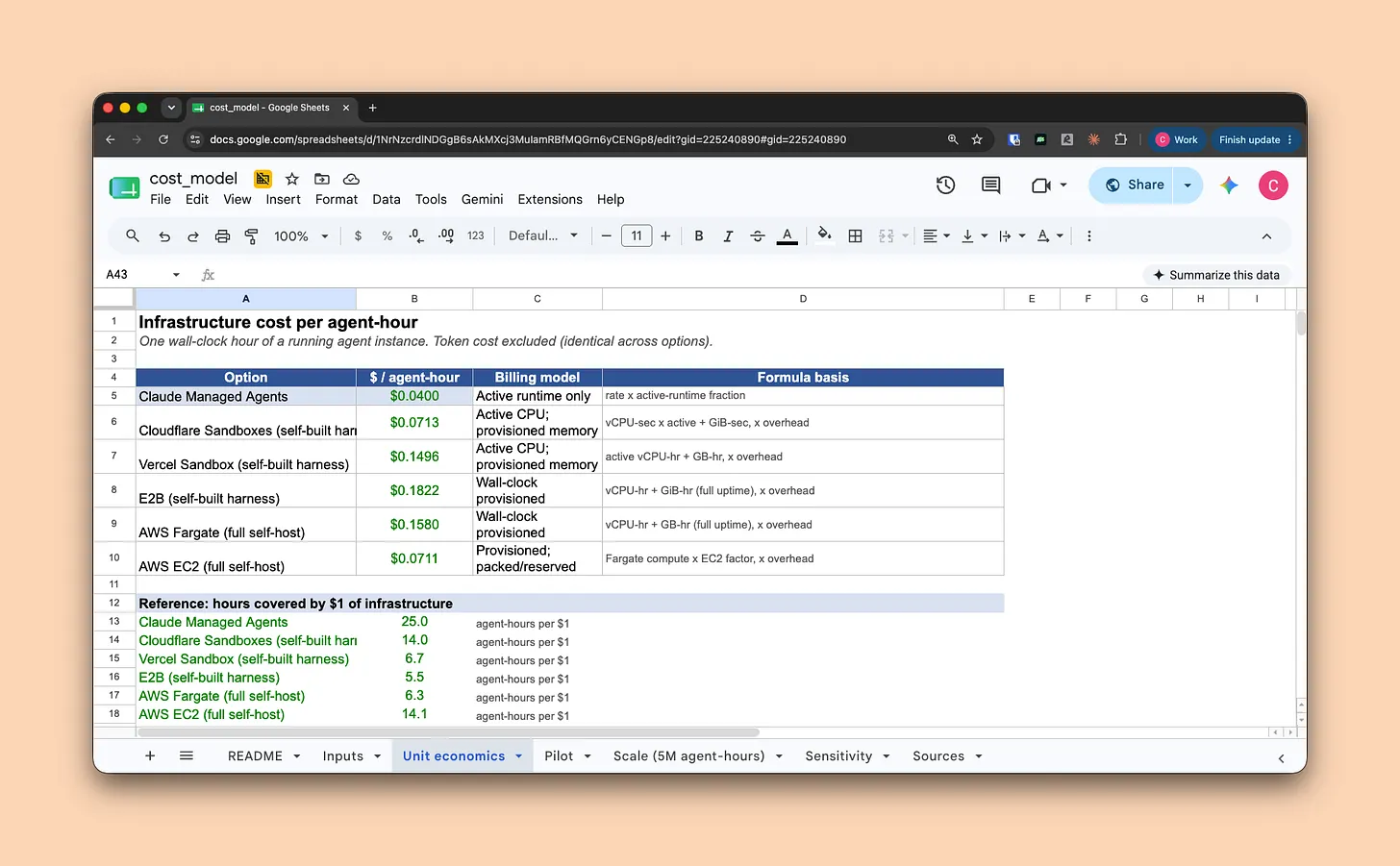Open the borders tool icon

point(855,235)
